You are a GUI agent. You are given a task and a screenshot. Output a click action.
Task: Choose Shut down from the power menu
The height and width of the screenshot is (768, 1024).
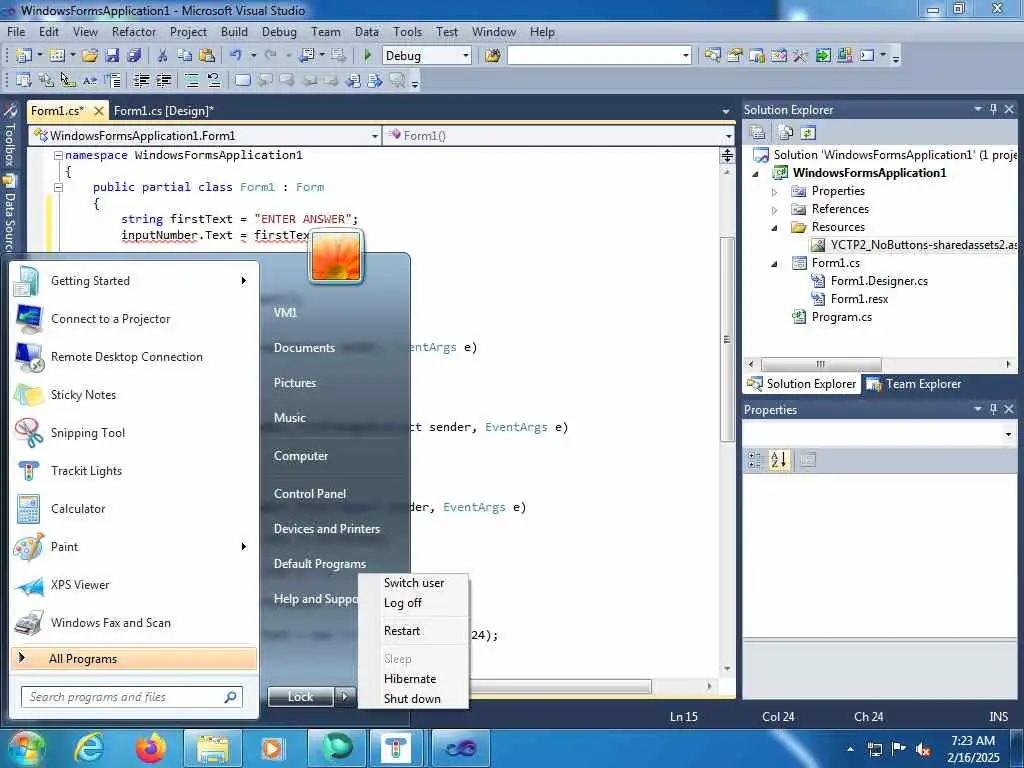412,699
